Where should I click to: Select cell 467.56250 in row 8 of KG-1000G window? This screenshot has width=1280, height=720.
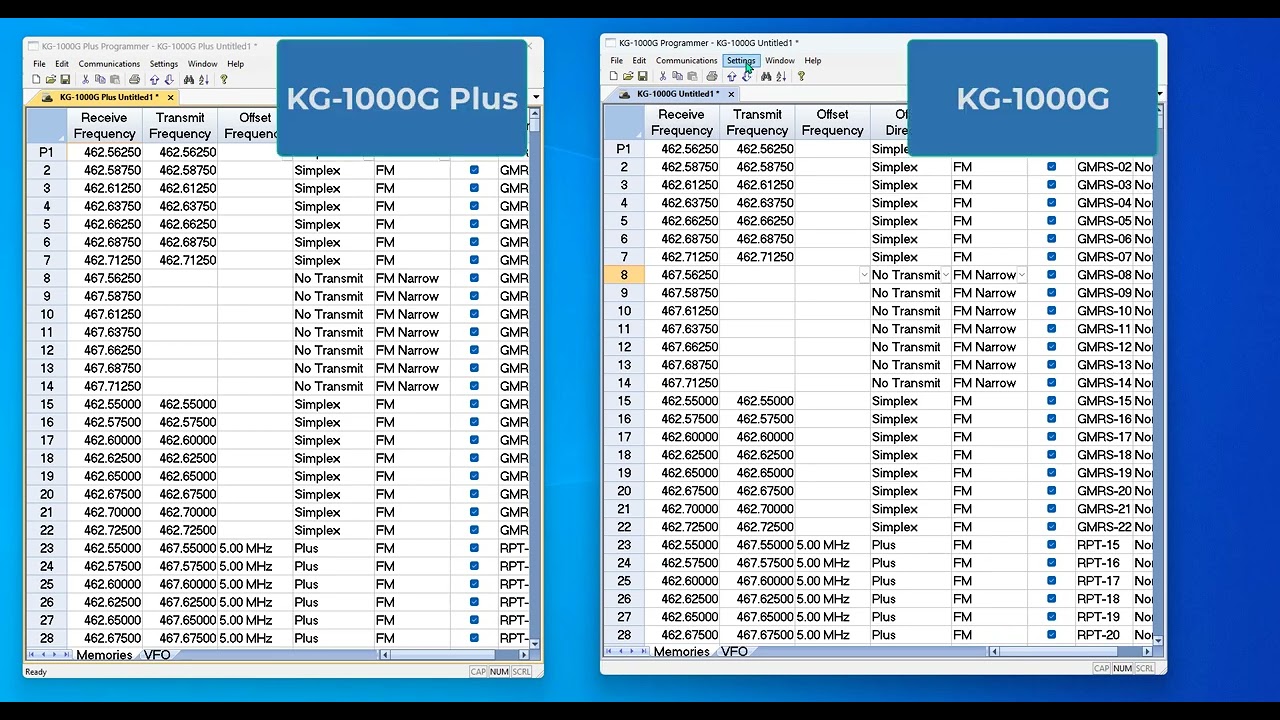coord(682,275)
